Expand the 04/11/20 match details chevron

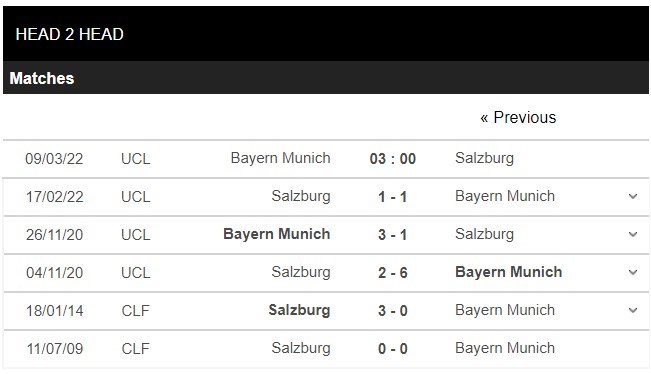coord(633,273)
